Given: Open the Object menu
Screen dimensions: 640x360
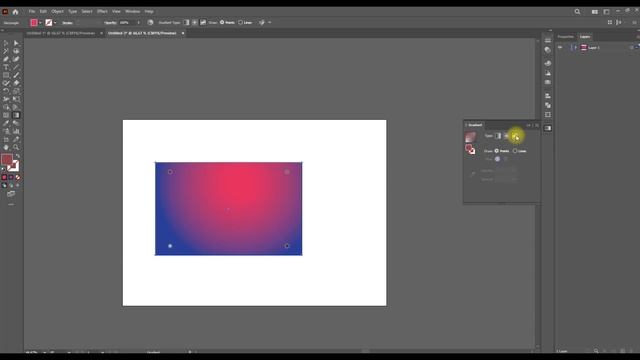Looking at the screenshot, I should (x=57, y=11).
